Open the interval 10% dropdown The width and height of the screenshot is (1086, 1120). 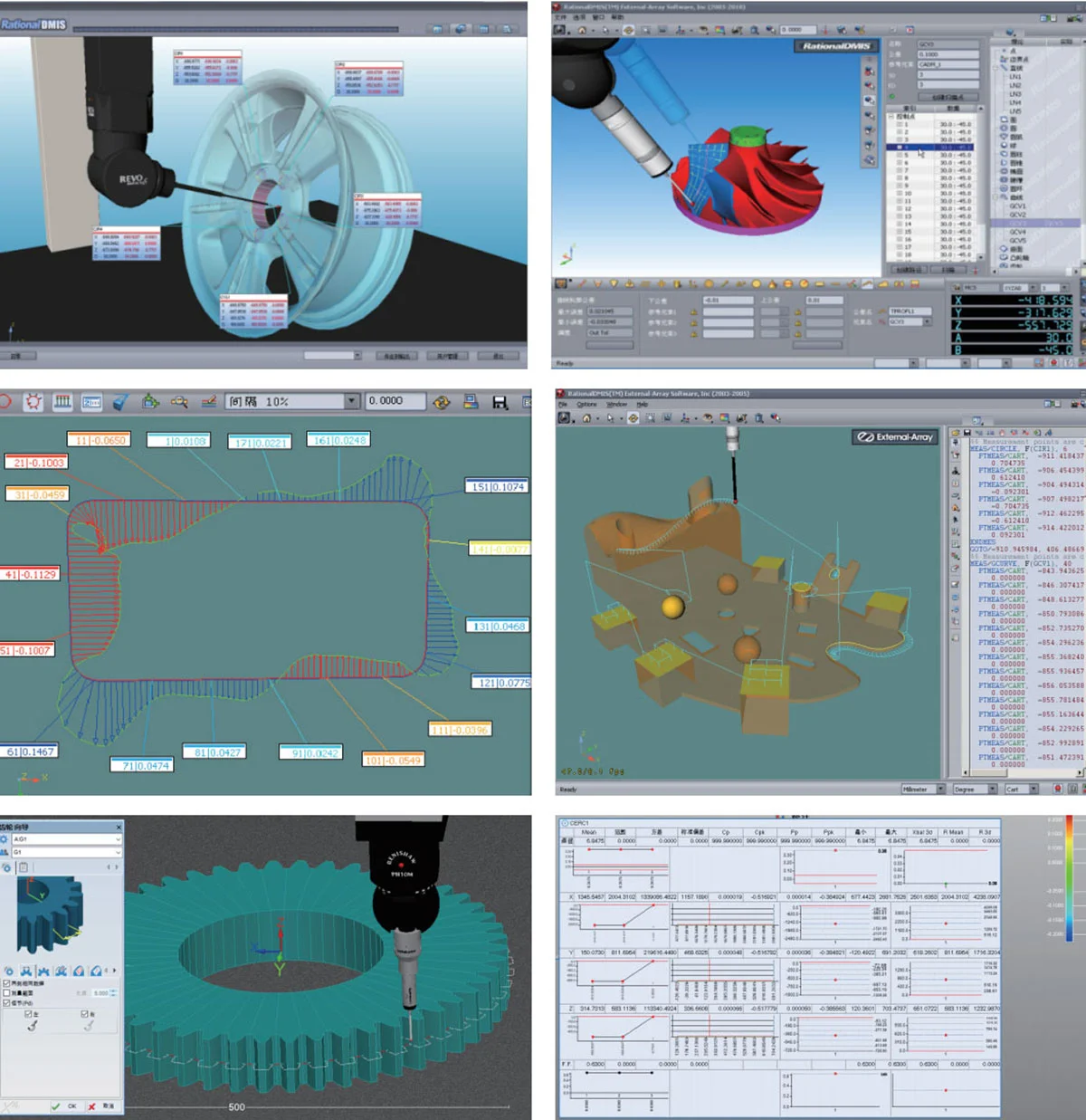coord(351,401)
